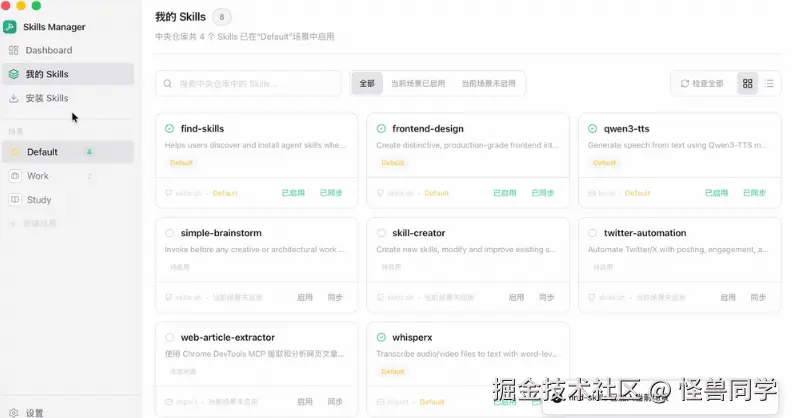The width and height of the screenshot is (792, 418).
Task: Toggle the skill-creator selection circle
Action: (381, 233)
